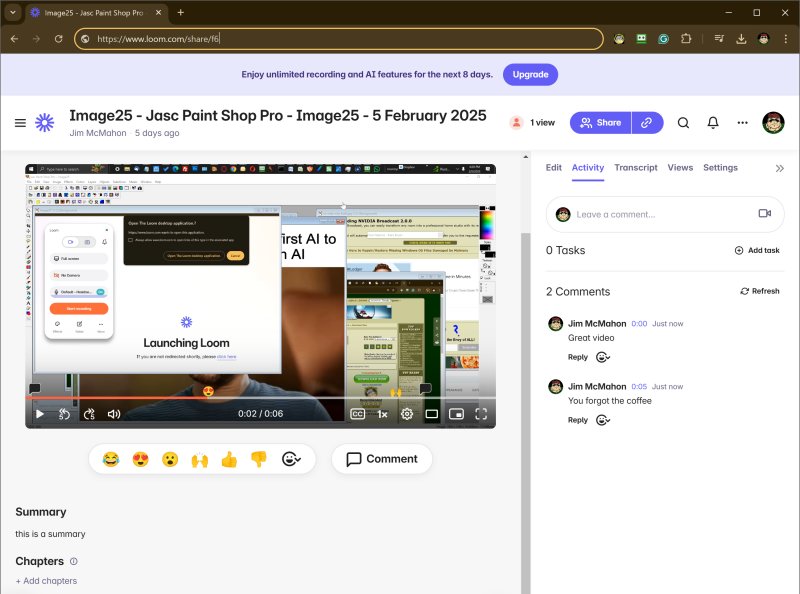Click the heart-eyes reaction marker on timeline
Screen dimensions: 800x594
coord(208,391)
